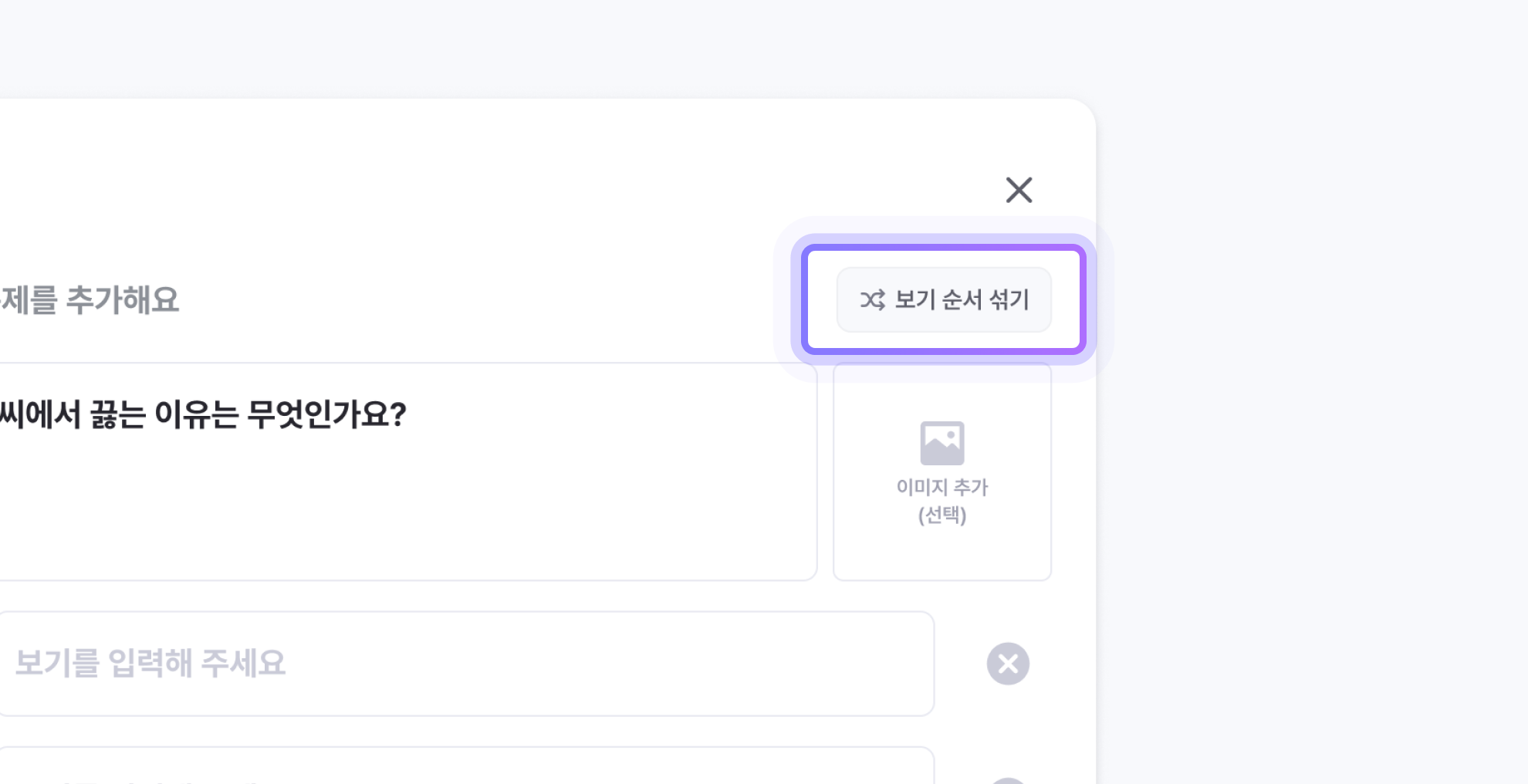Screen dimensions: 1528x784
Task: Delete the second, partially visible answer option
Action: coord(1008,779)
